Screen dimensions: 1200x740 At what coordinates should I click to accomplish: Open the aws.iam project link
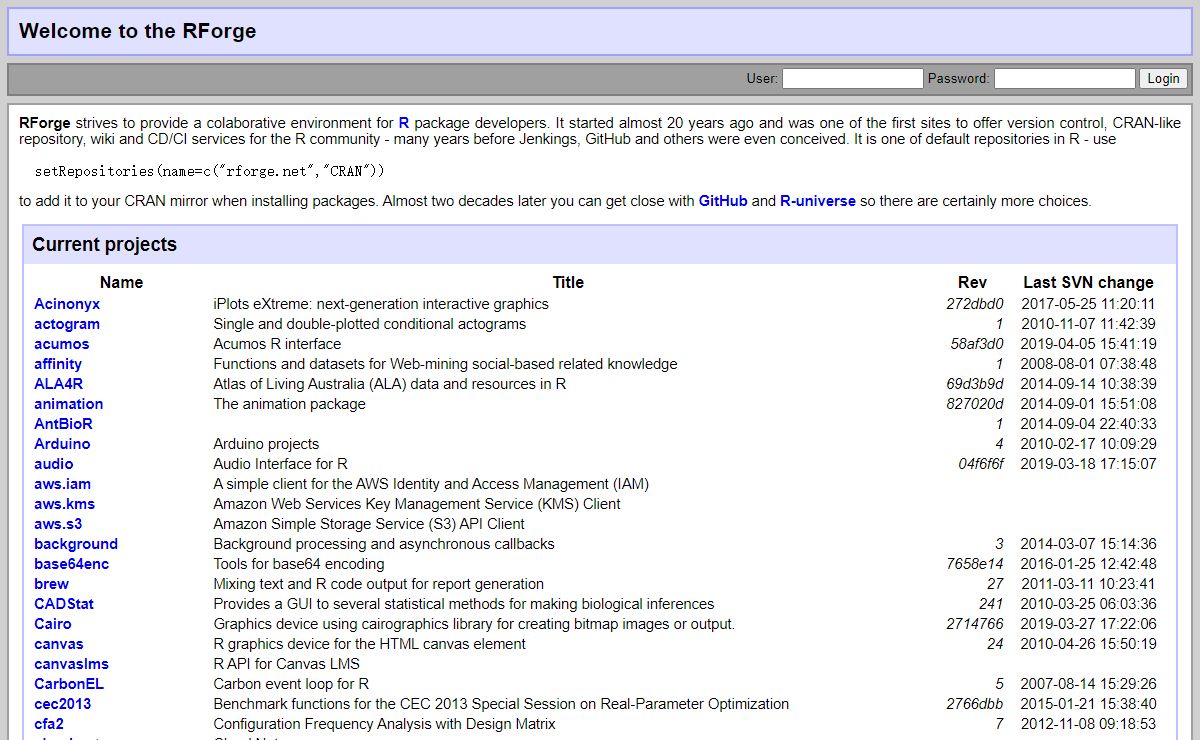pos(62,484)
